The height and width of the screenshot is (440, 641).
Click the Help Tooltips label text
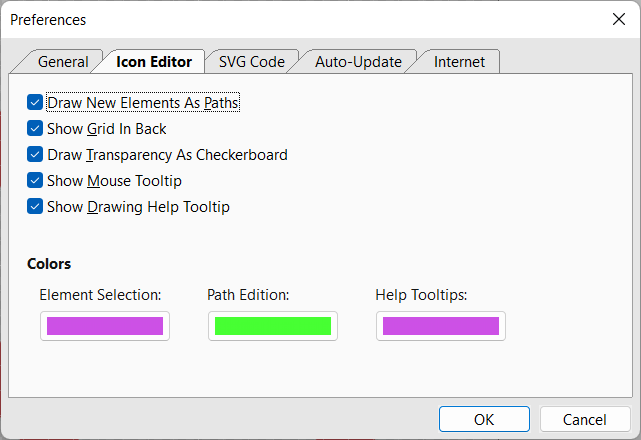click(x=421, y=295)
